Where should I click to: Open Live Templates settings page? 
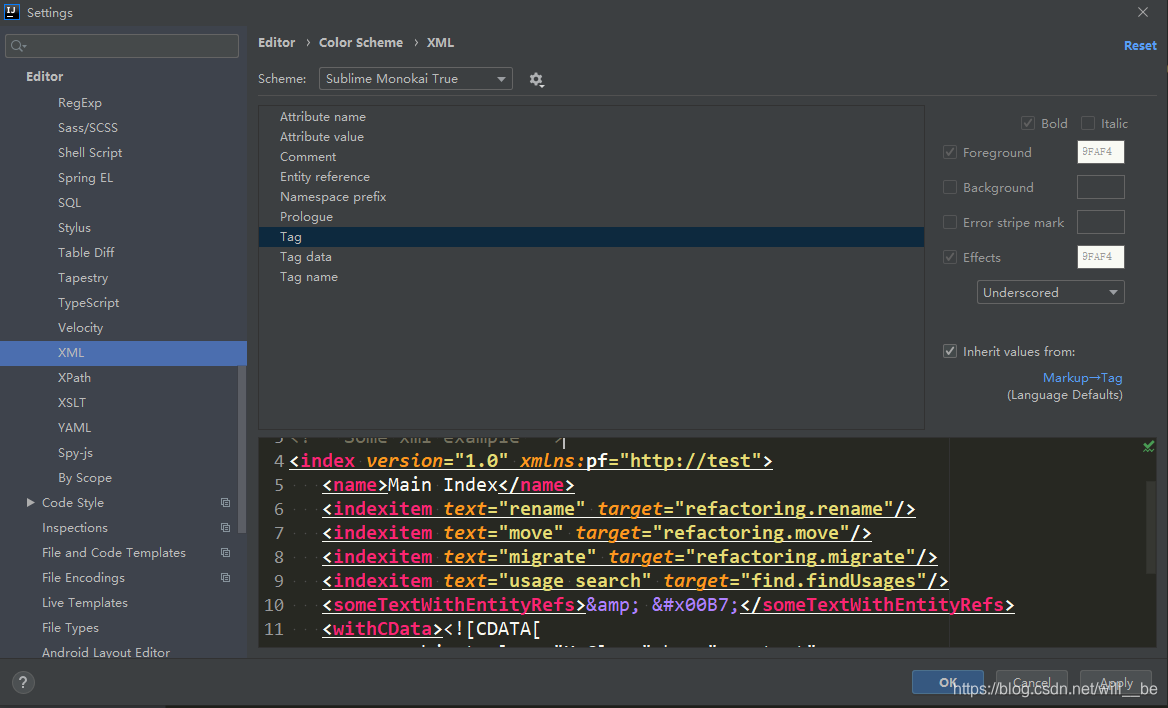85,603
